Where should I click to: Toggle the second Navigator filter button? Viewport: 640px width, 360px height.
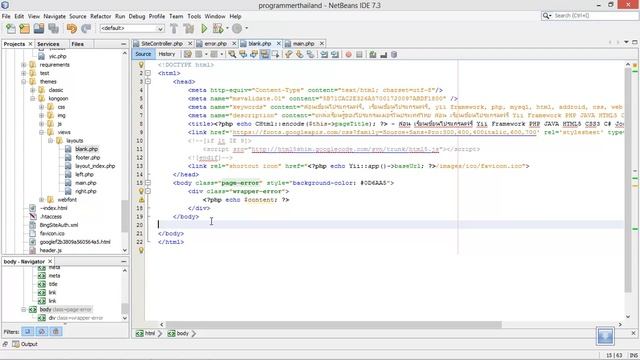click(x=42, y=331)
